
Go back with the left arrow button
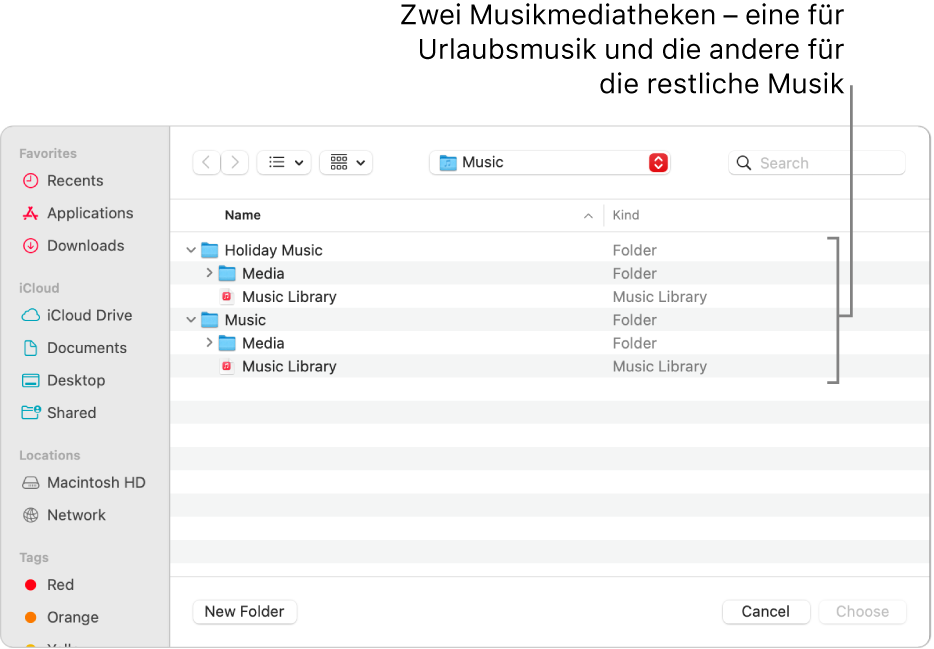pyautogui.click(x=206, y=163)
